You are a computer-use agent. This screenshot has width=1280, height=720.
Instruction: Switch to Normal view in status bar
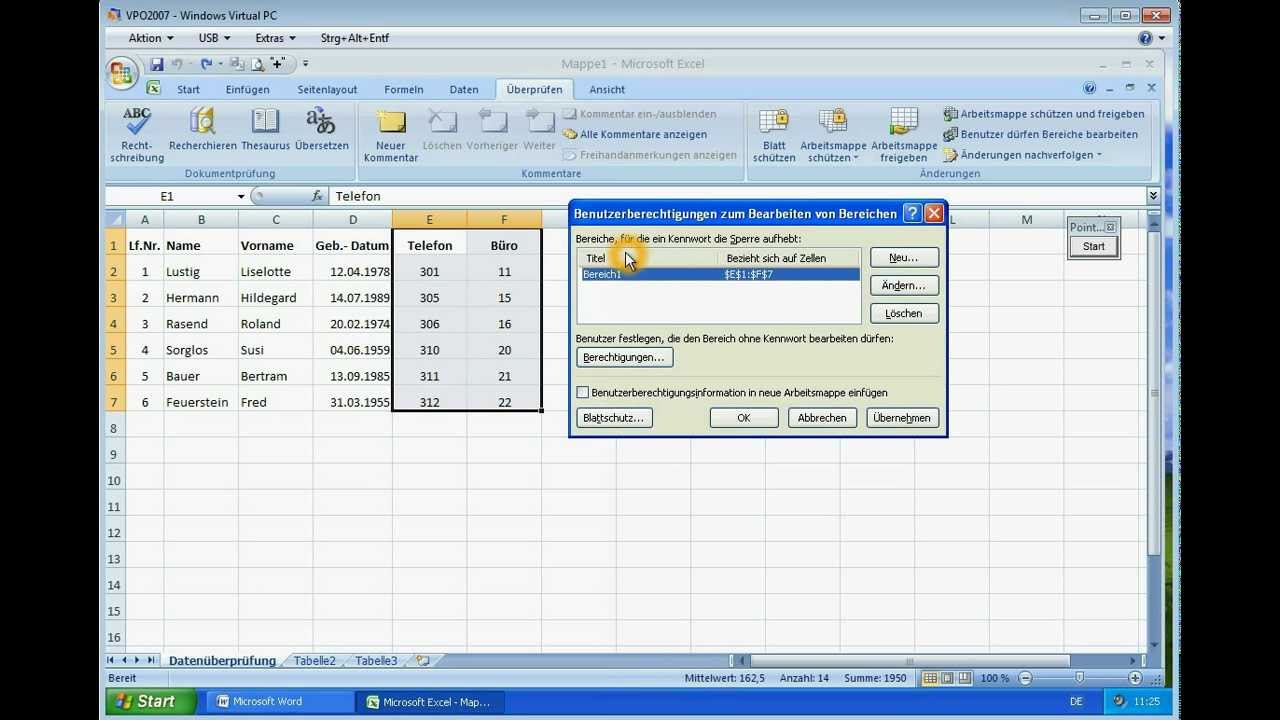[x=930, y=678]
